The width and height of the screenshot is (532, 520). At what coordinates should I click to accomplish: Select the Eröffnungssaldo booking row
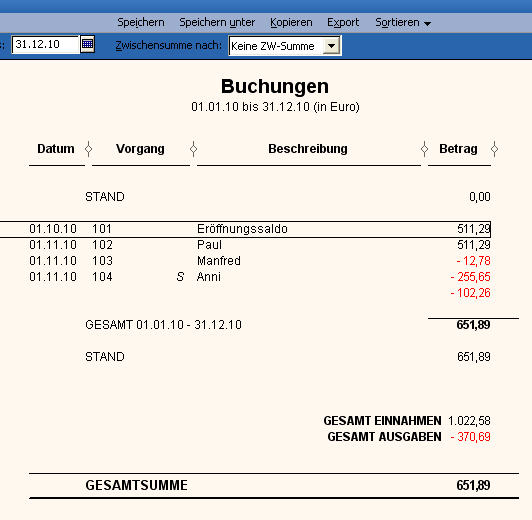245,229
